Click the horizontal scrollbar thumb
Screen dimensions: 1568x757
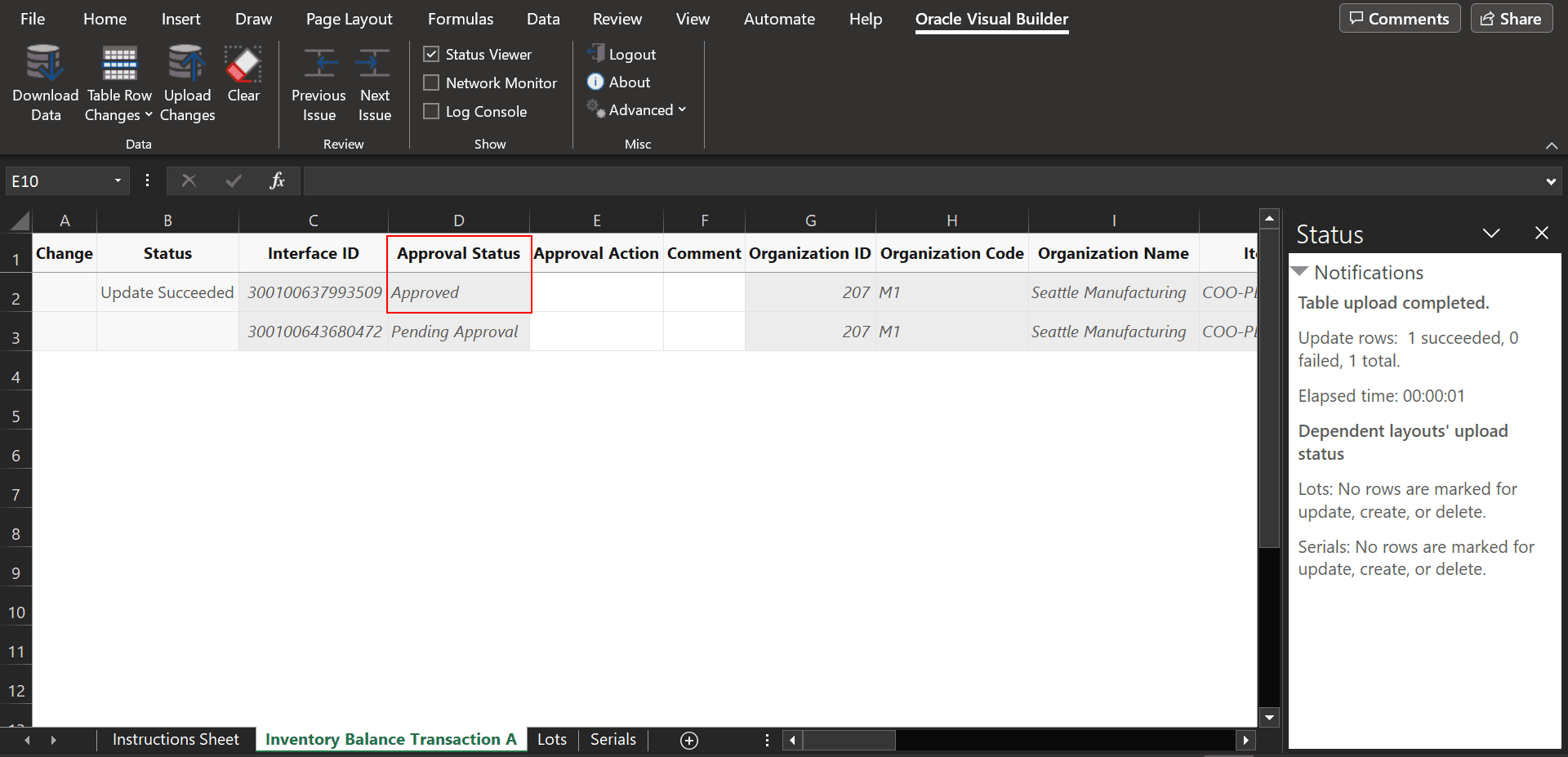[x=849, y=741]
